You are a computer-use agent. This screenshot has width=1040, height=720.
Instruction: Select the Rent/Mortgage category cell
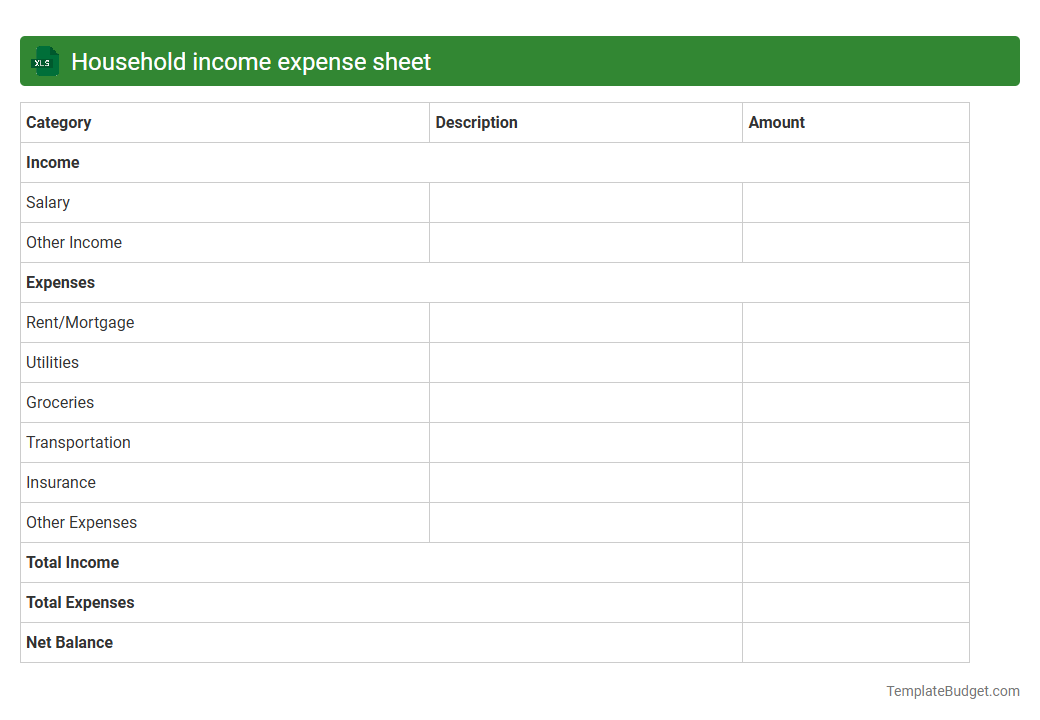[x=80, y=322]
